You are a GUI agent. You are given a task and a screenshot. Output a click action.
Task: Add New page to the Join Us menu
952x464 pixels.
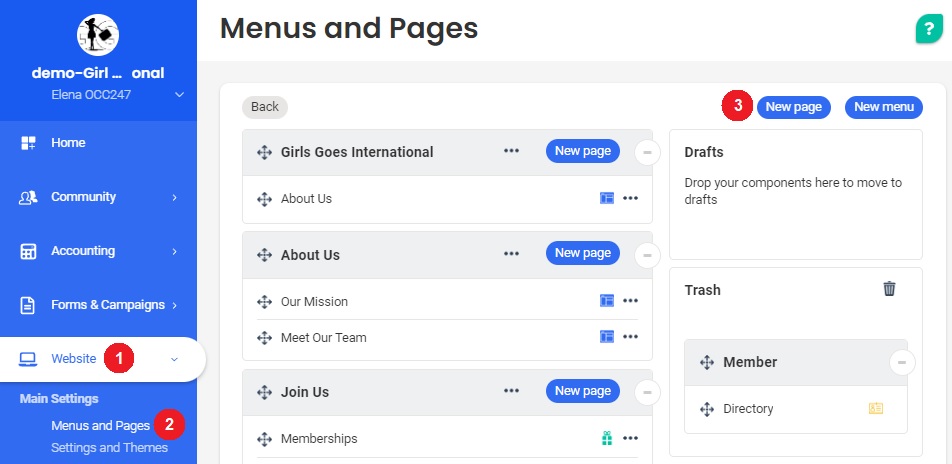583,391
